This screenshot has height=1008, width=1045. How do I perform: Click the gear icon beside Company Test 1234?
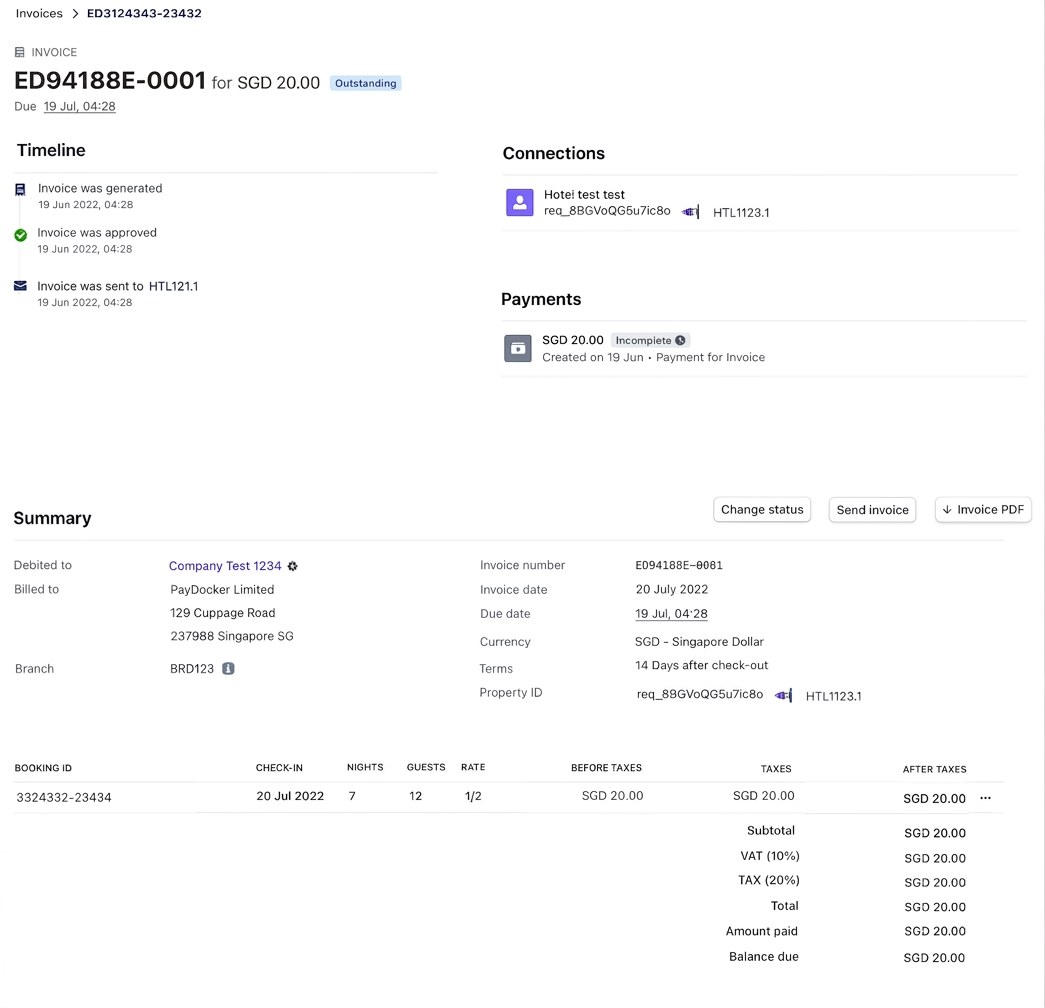[x=293, y=566]
